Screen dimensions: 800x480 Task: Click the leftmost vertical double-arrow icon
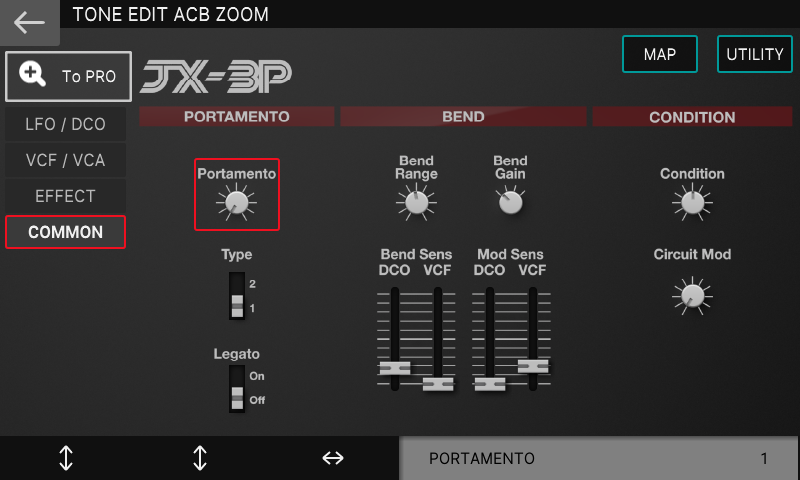point(66,458)
